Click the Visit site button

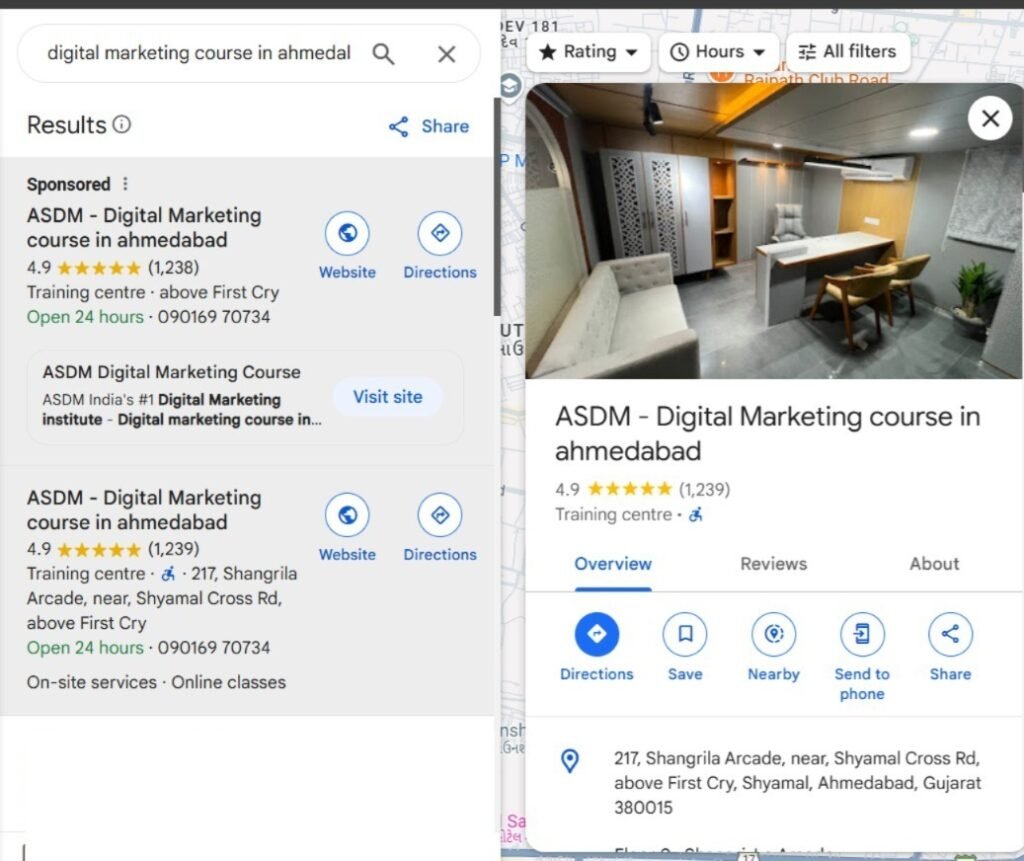[x=388, y=397]
